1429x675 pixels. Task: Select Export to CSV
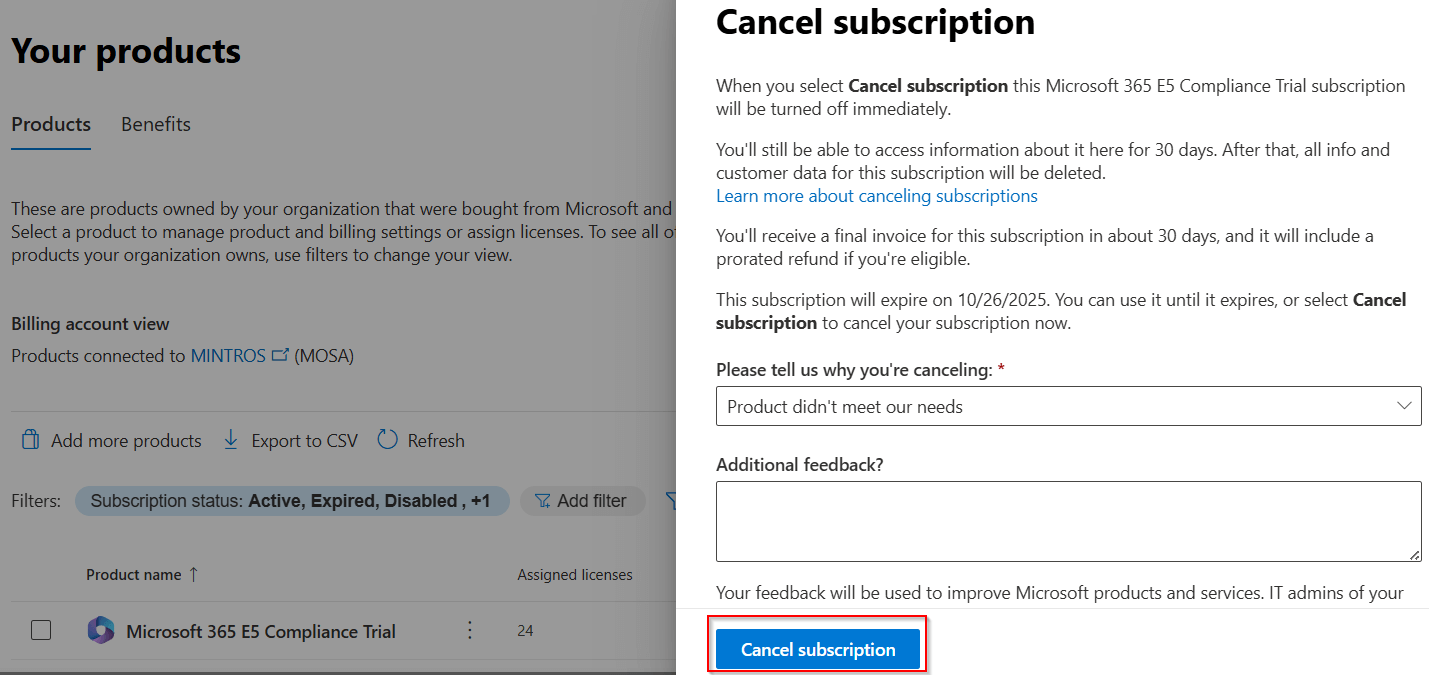click(289, 440)
